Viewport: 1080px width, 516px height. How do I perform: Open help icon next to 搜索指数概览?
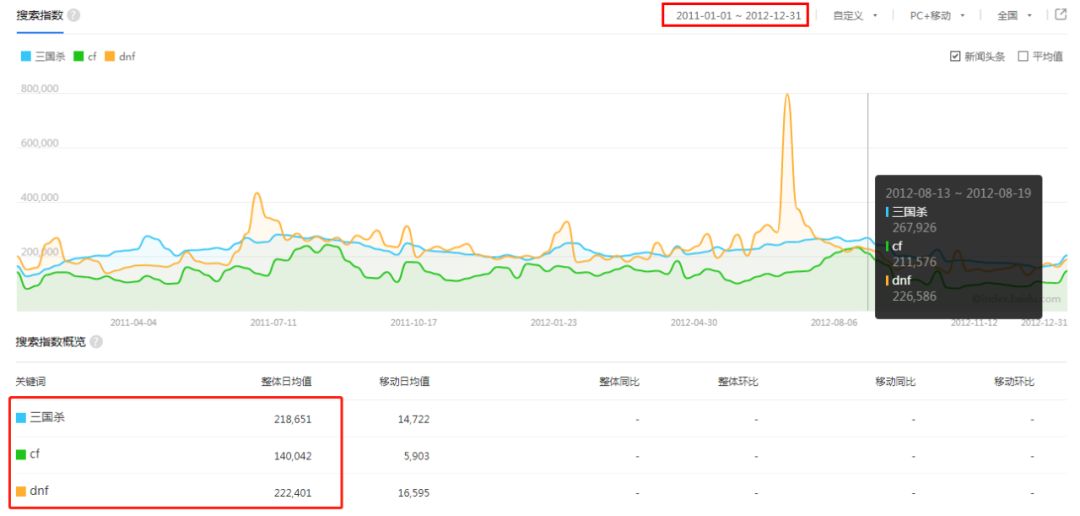tap(96, 342)
